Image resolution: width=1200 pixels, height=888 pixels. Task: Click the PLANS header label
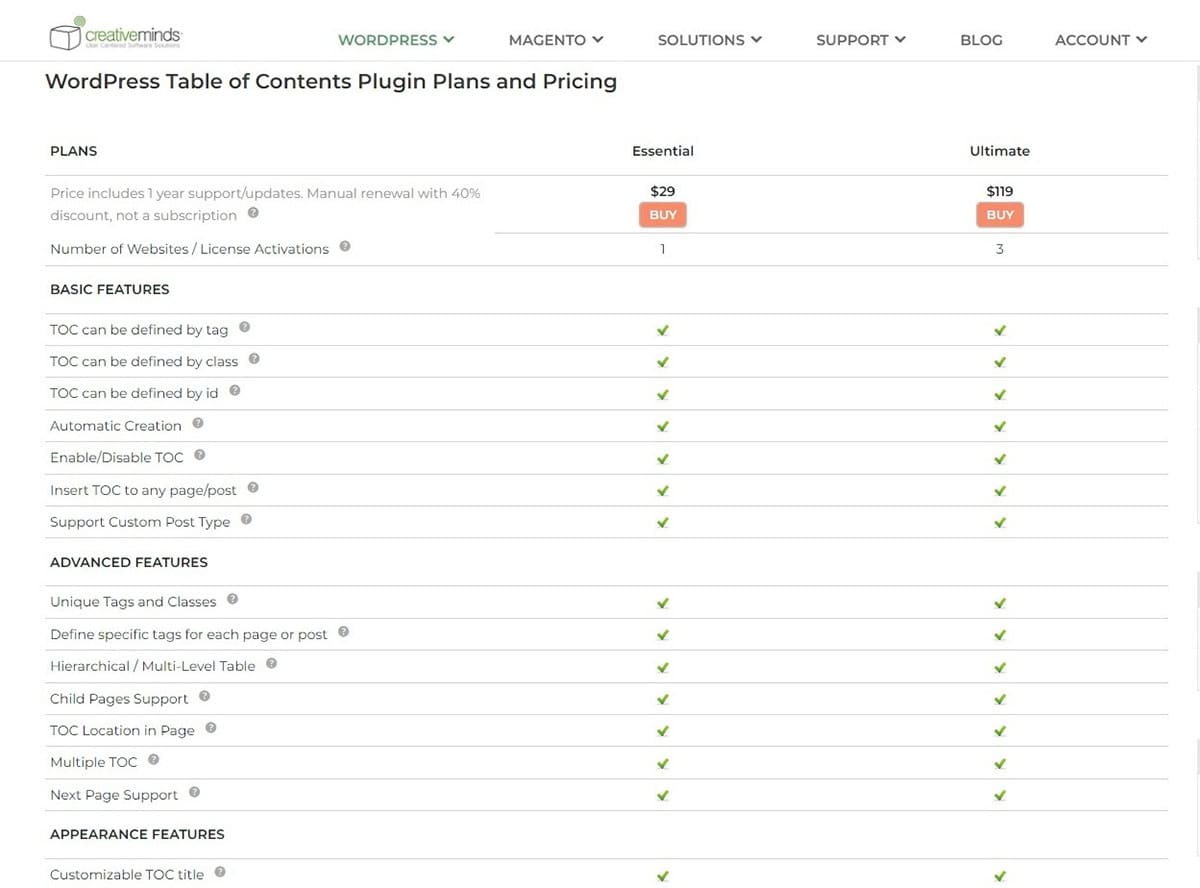(x=74, y=151)
